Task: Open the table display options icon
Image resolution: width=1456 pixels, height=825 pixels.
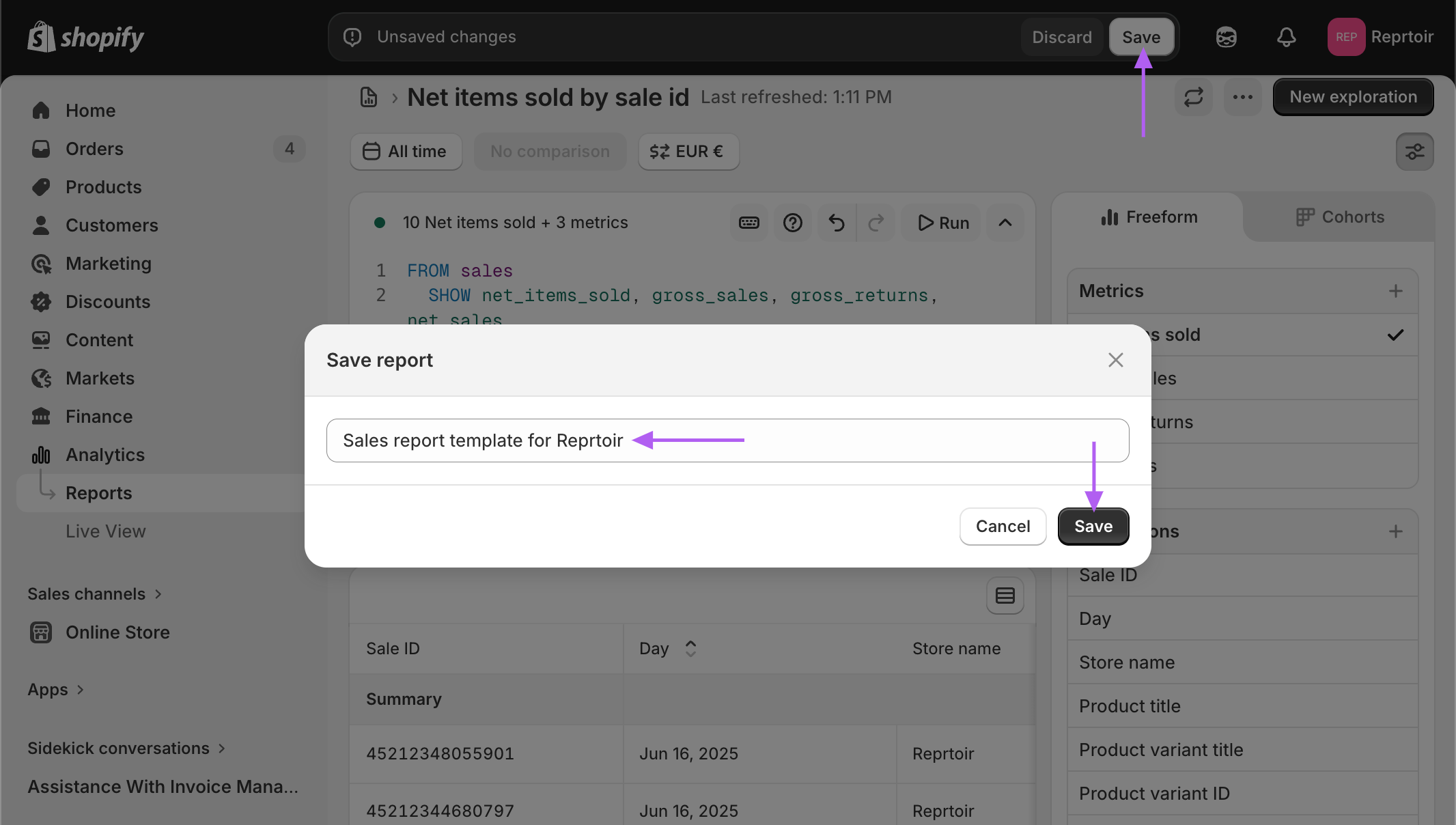Action: pos(1005,596)
